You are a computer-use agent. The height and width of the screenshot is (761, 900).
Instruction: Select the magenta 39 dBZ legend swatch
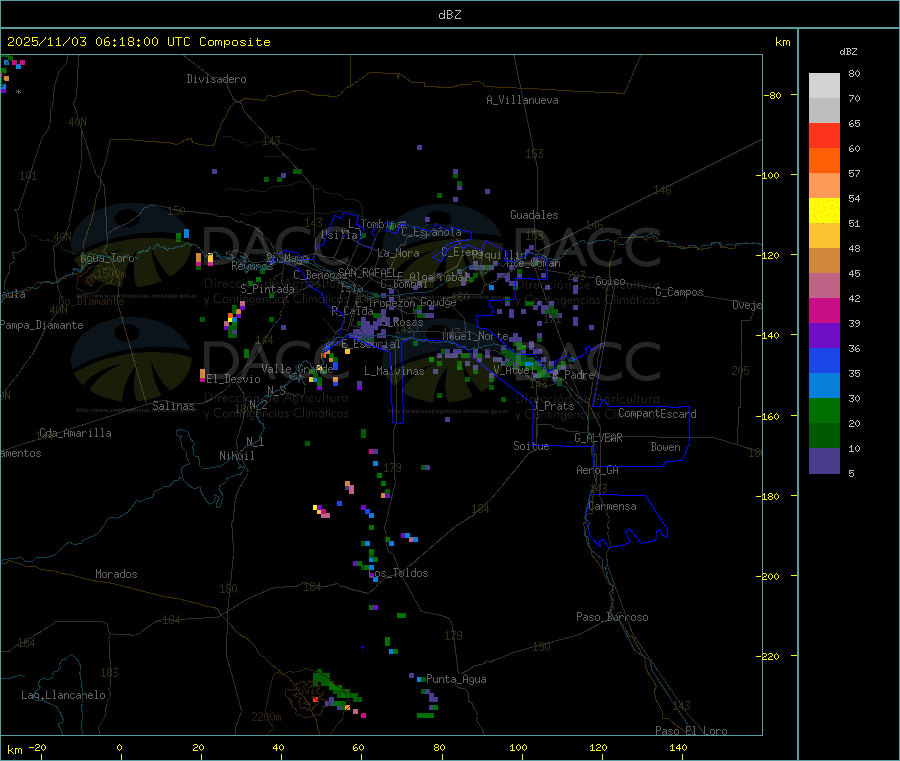(824, 310)
